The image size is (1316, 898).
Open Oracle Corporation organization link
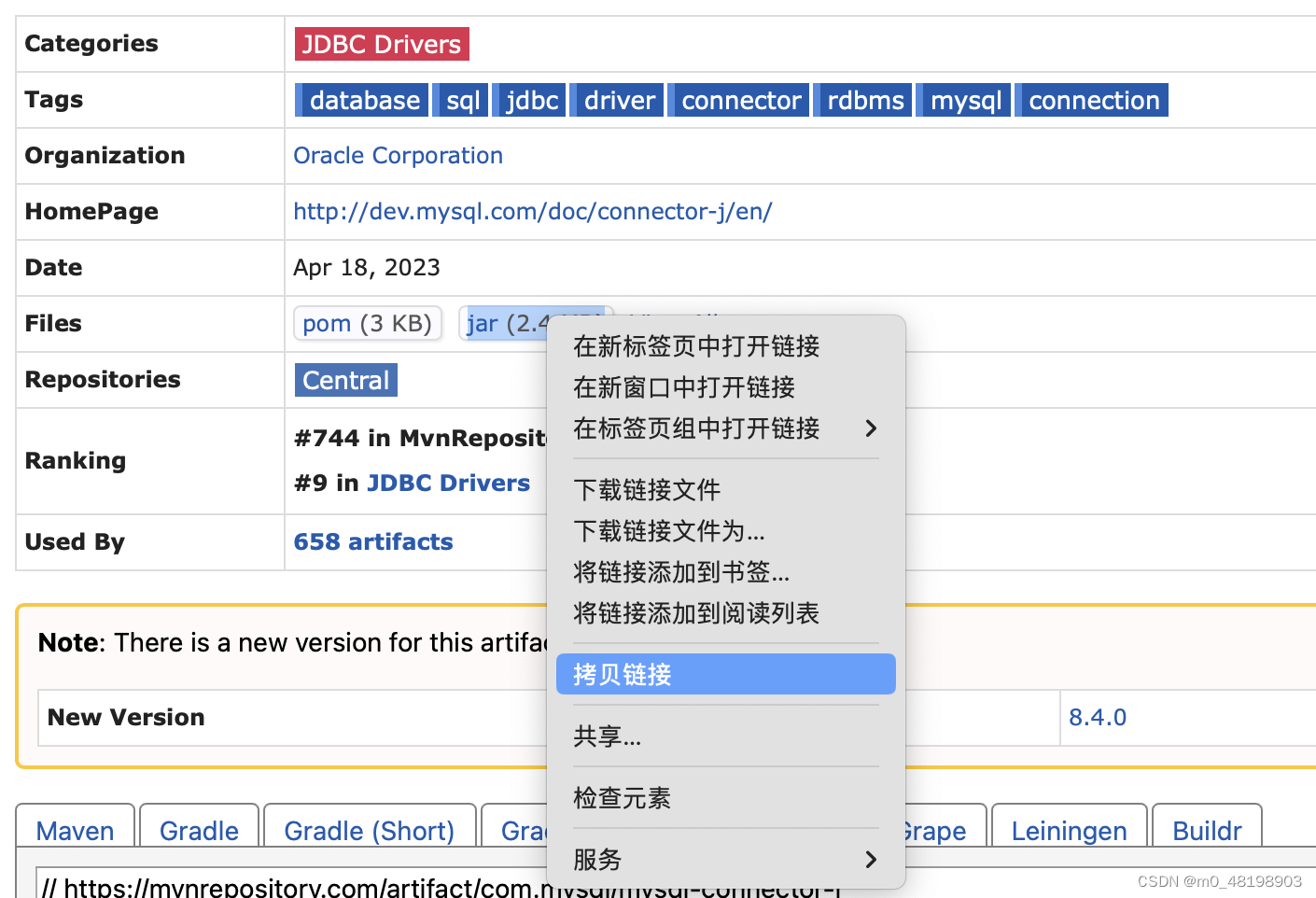pyautogui.click(x=398, y=155)
